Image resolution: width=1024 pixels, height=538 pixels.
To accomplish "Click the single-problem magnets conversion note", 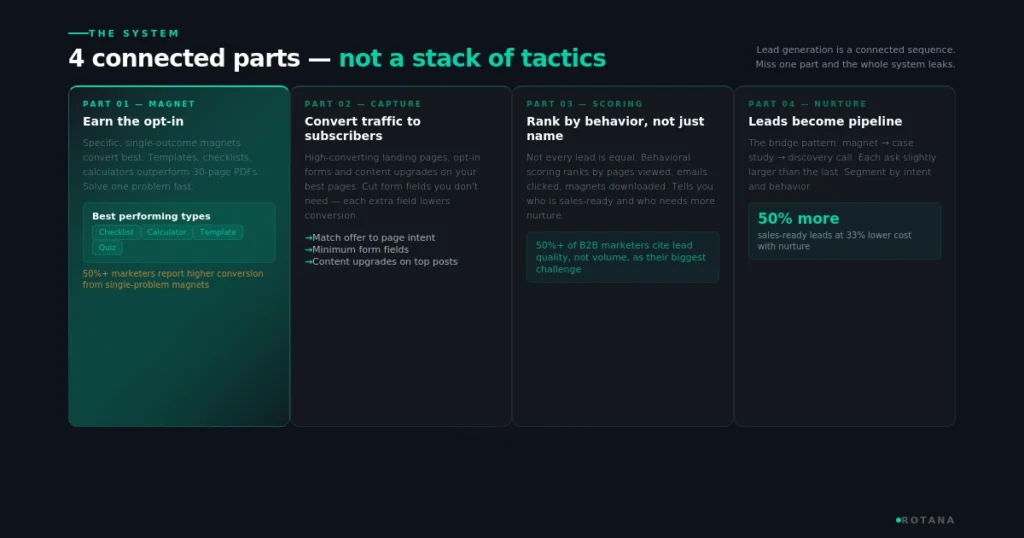I will tap(173, 279).
